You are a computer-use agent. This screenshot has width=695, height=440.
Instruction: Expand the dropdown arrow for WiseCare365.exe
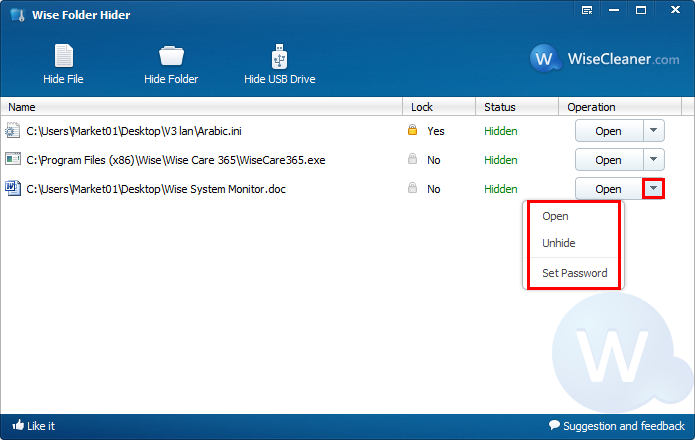(x=653, y=160)
